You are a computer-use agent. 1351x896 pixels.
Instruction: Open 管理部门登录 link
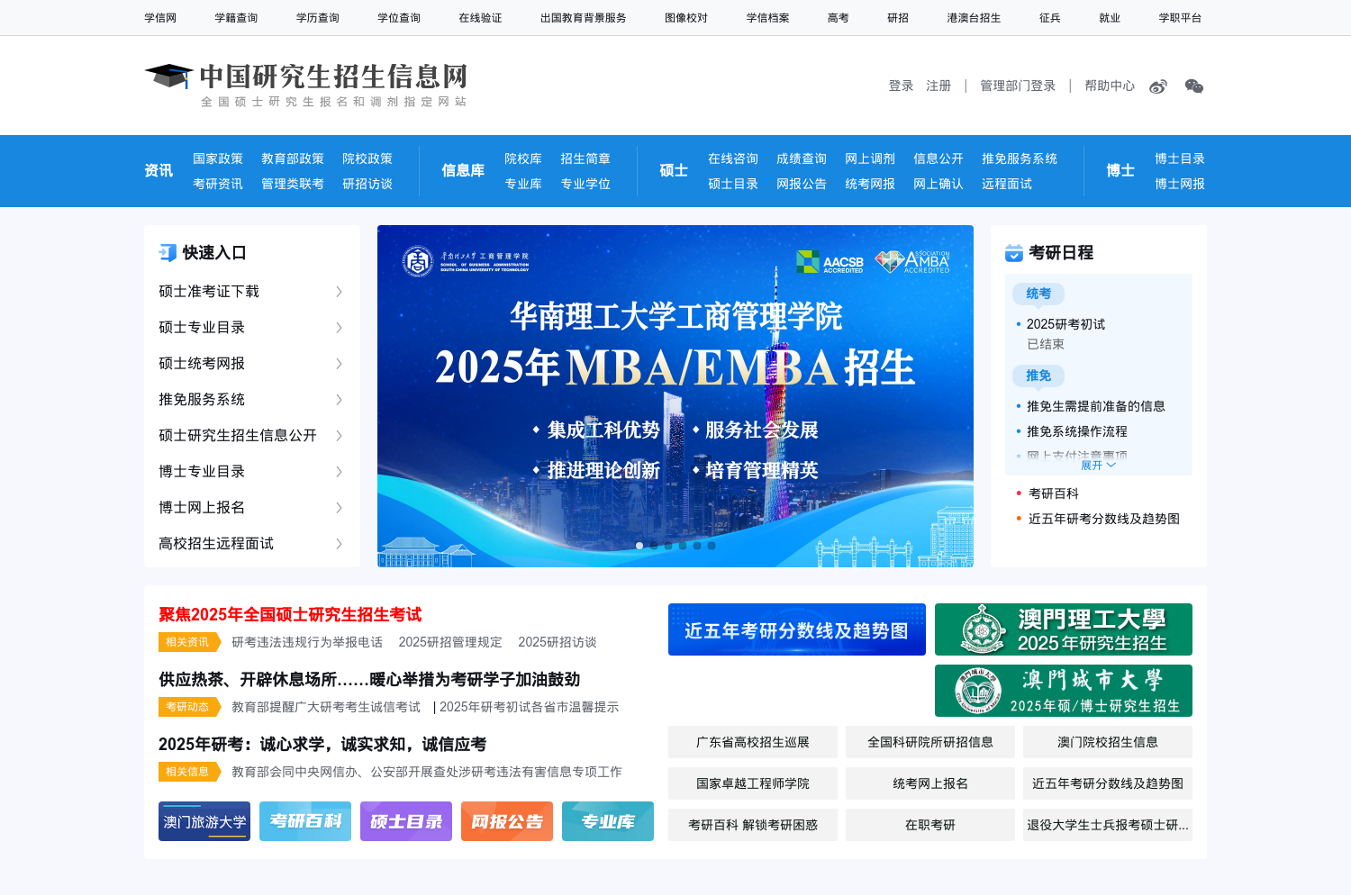point(1018,86)
